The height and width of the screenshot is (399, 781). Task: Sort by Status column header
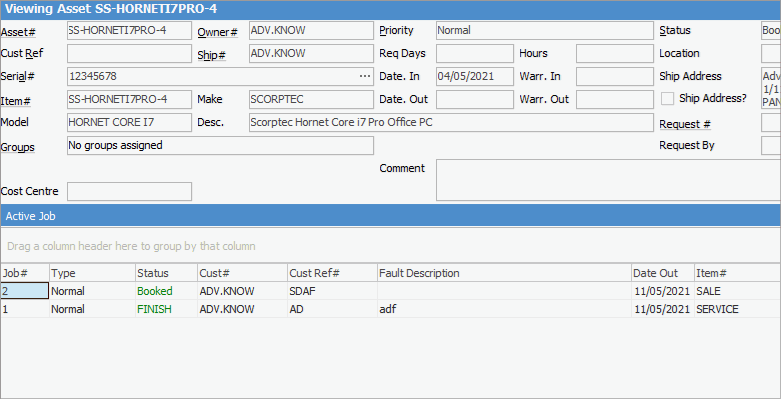[x=166, y=273]
